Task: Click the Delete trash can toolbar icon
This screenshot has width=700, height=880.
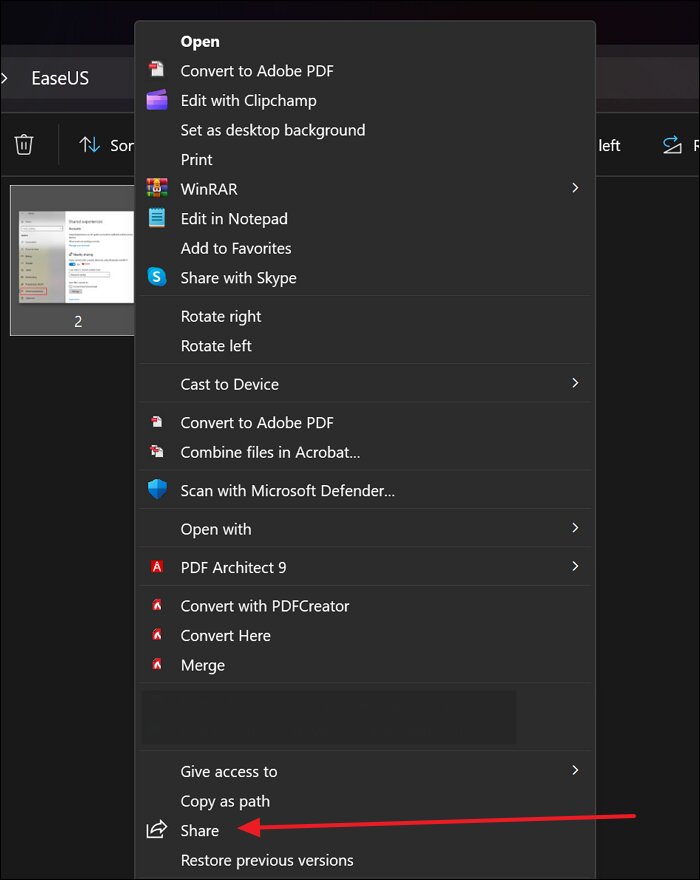Action: (24, 145)
